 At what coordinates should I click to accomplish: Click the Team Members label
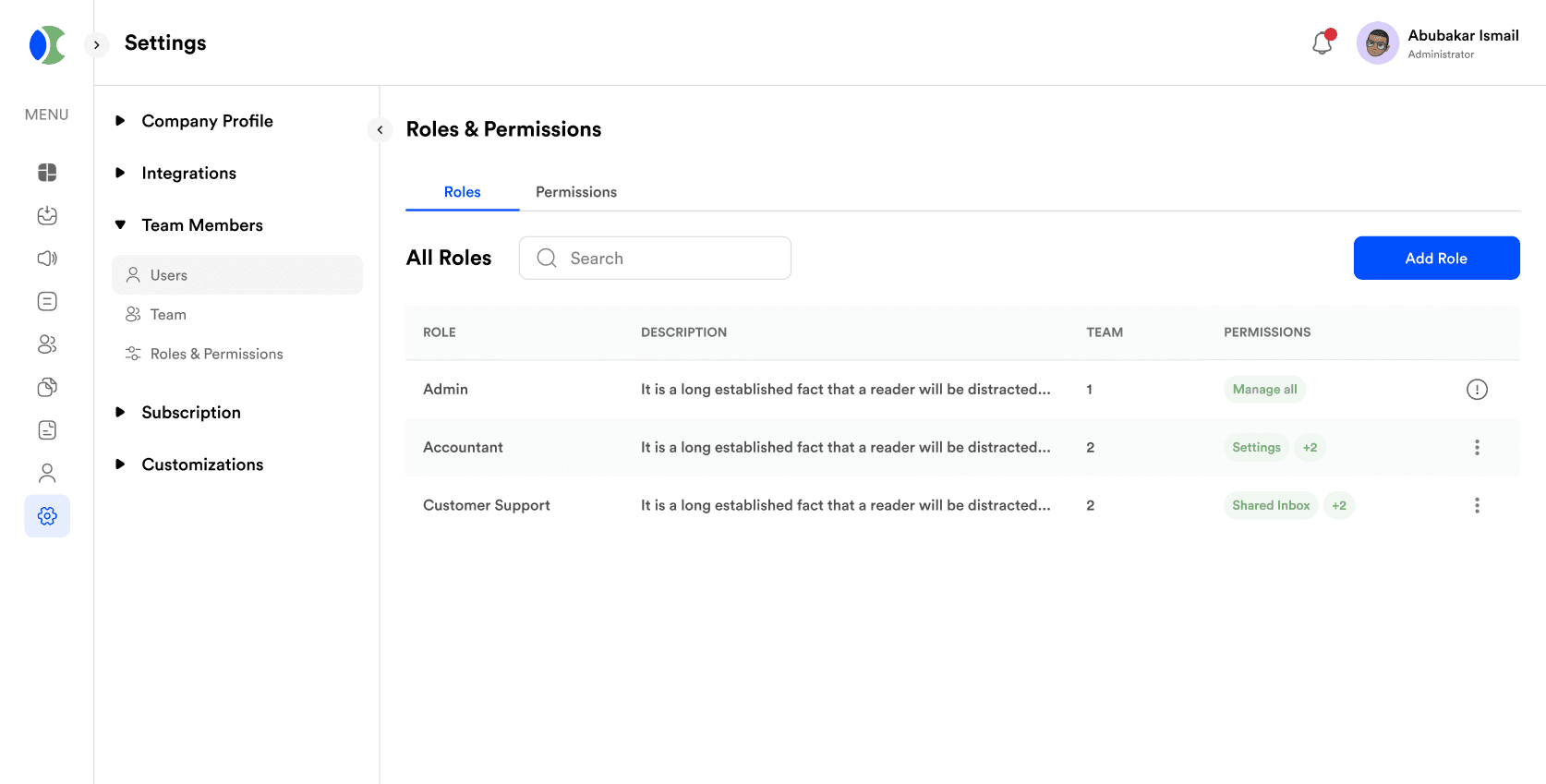(202, 225)
